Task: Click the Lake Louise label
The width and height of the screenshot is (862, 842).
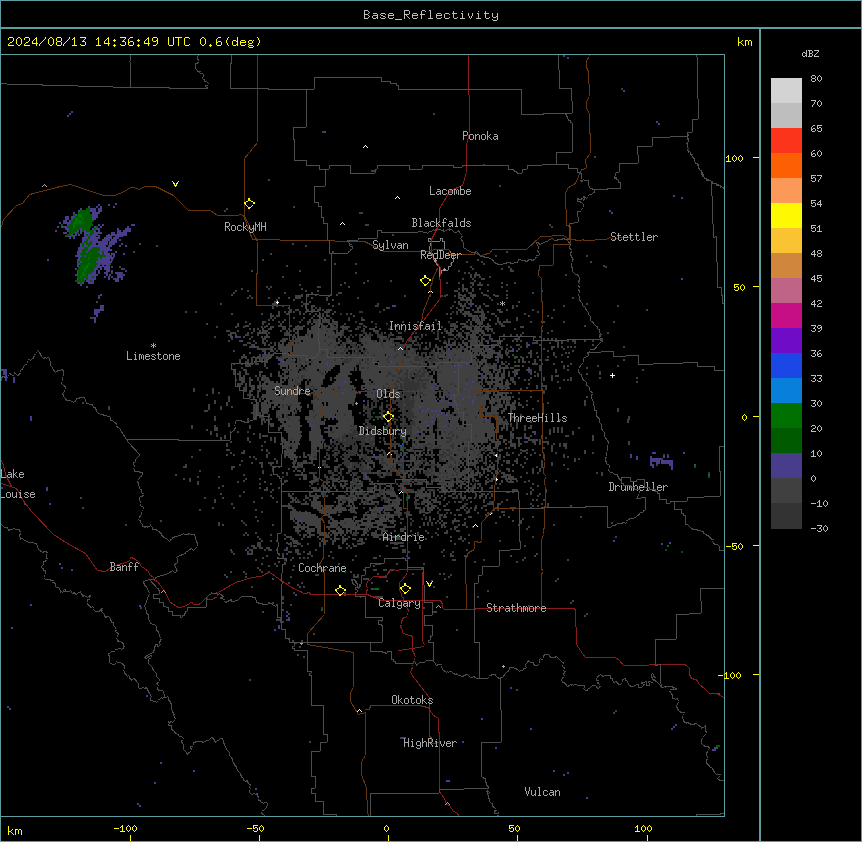Action: pyautogui.click(x=17, y=484)
